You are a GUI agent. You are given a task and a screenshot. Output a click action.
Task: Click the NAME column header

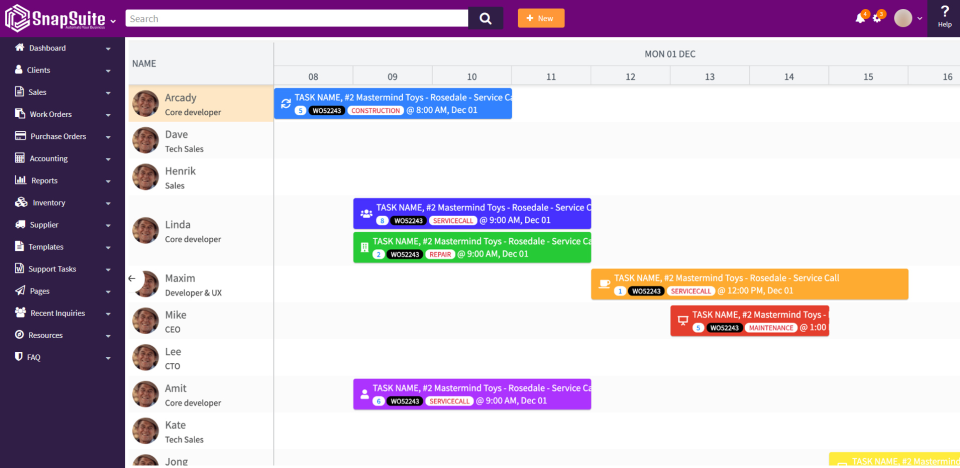(x=144, y=63)
